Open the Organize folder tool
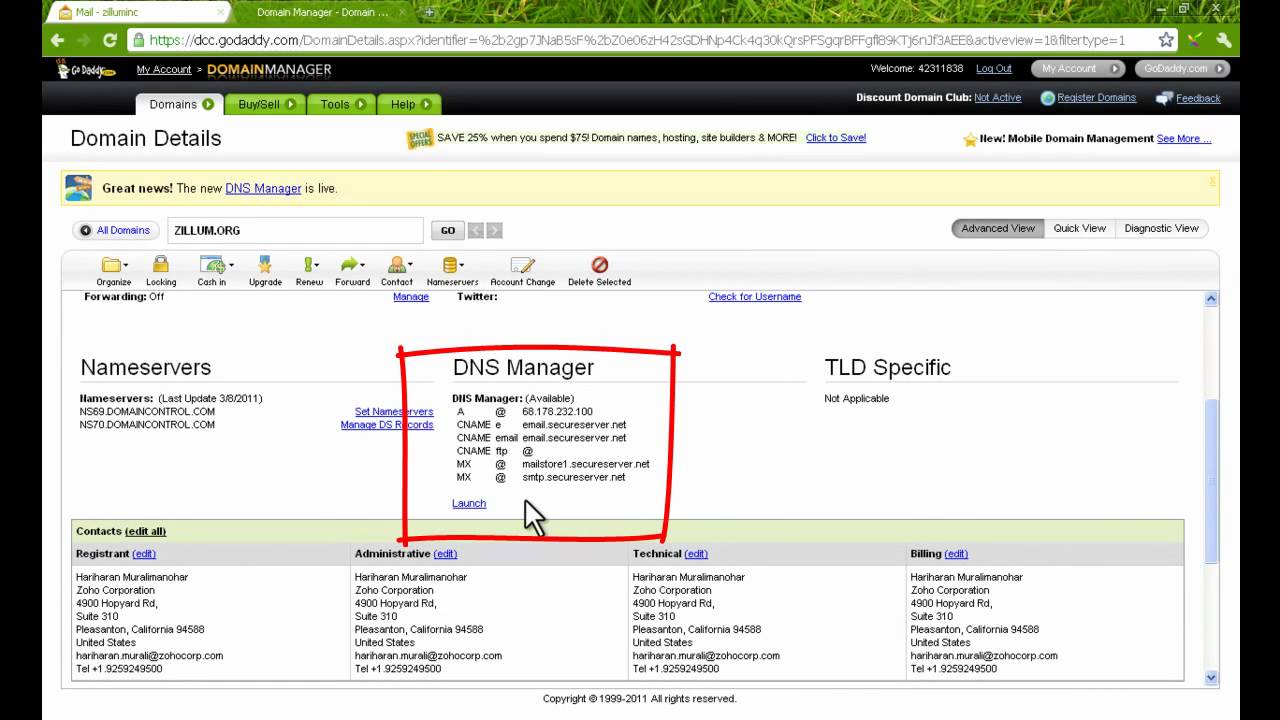Screen dimensions: 1280x720 [114, 271]
